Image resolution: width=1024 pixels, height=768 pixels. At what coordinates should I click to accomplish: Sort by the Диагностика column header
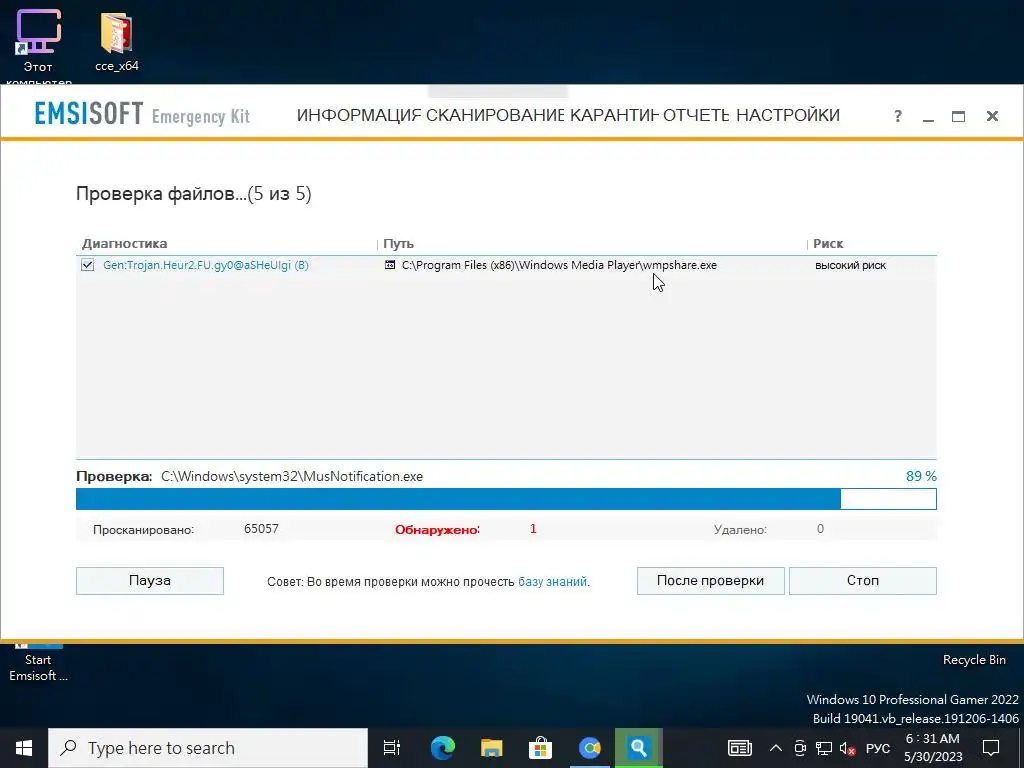[x=124, y=244]
